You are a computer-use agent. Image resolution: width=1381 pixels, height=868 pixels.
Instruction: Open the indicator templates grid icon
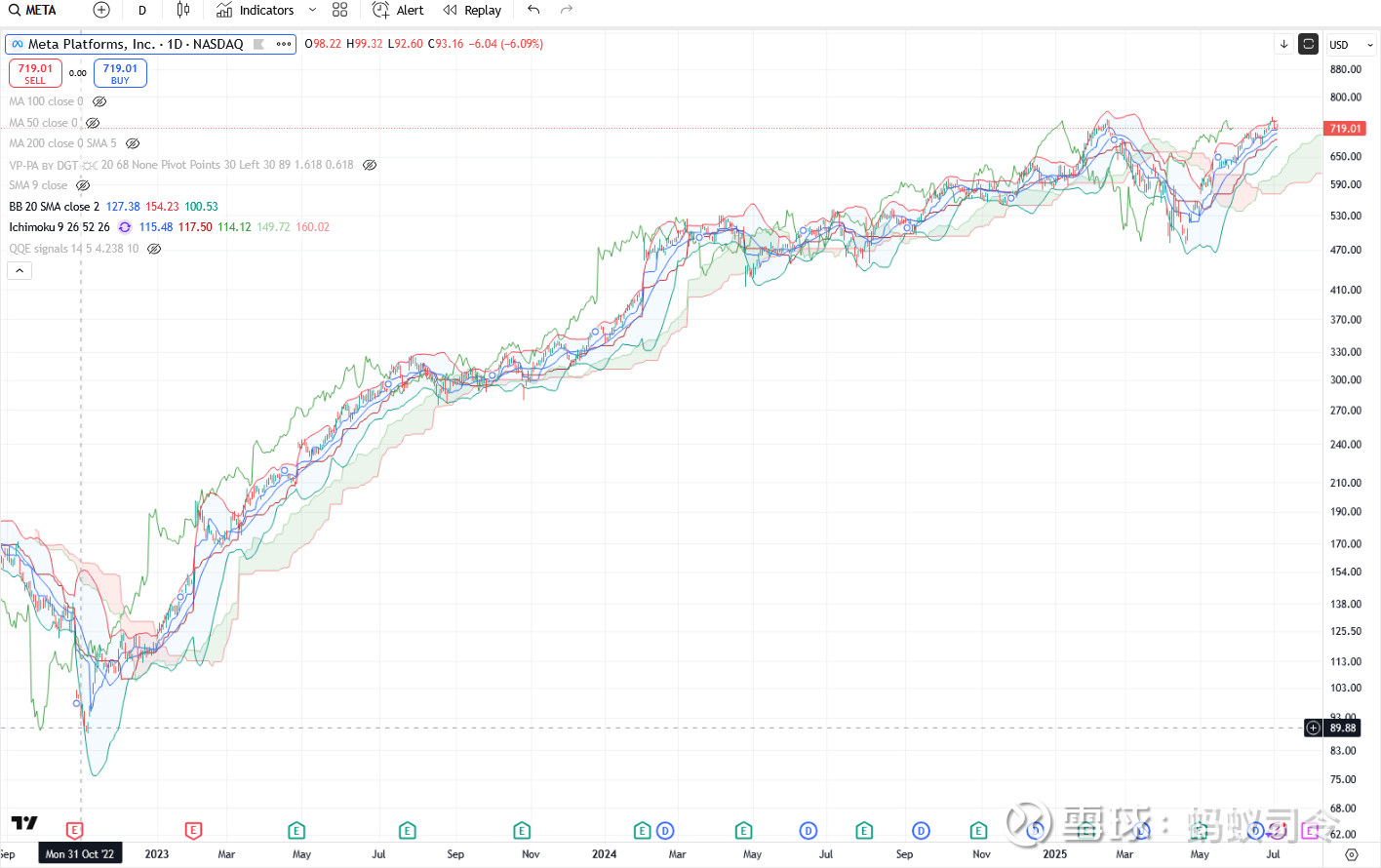click(339, 11)
